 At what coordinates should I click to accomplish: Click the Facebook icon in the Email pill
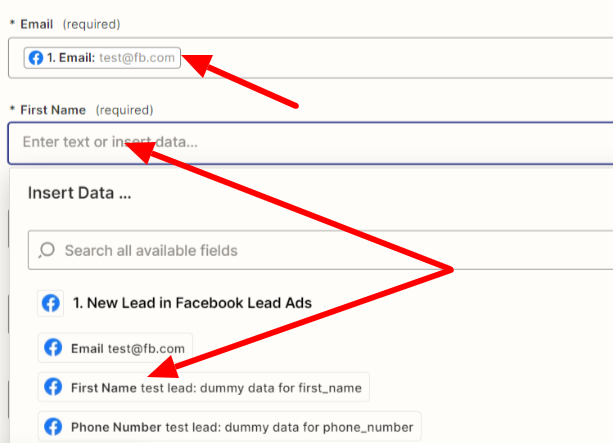click(36, 58)
